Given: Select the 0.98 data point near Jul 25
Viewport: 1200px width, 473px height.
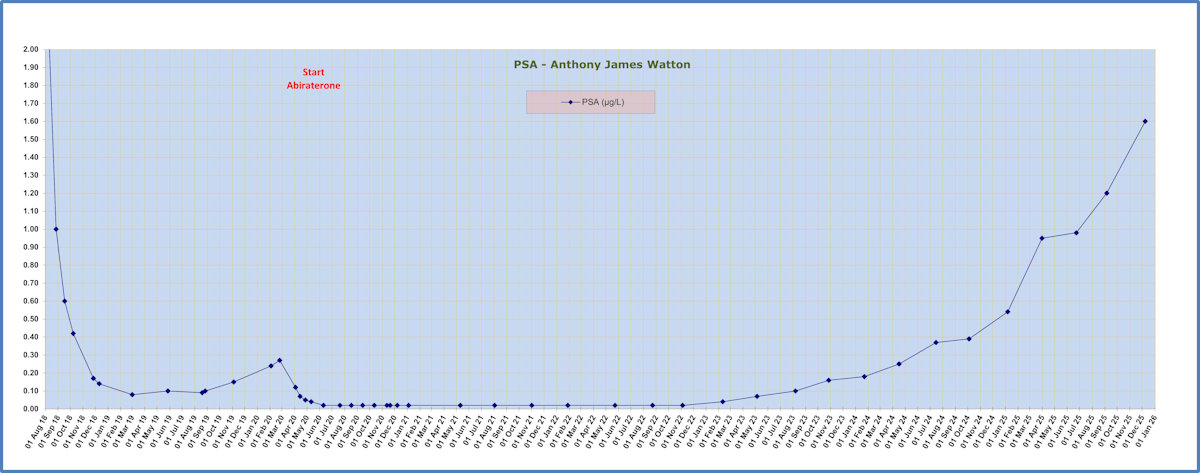Looking at the screenshot, I should (1076, 233).
